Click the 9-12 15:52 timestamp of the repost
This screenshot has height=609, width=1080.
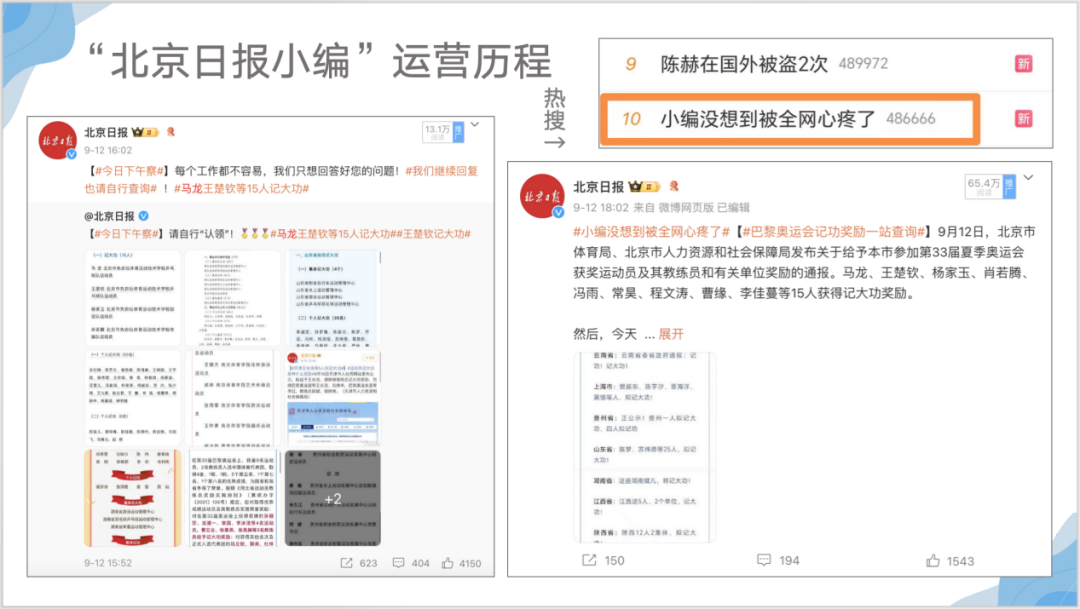click(x=108, y=563)
